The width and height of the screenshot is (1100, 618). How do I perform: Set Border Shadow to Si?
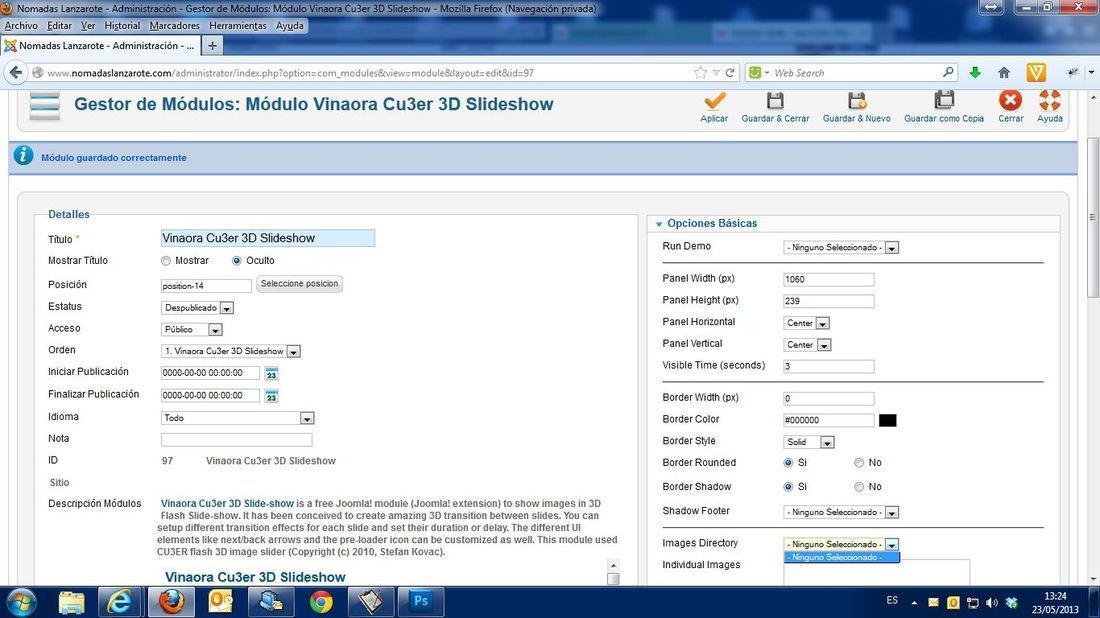(789, 487)
